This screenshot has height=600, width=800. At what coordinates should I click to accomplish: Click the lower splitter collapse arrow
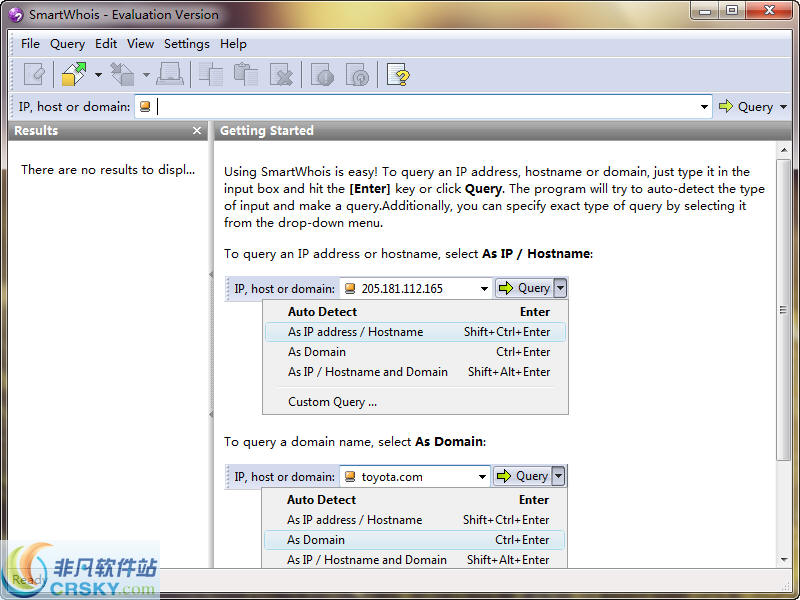click(211, 414)
